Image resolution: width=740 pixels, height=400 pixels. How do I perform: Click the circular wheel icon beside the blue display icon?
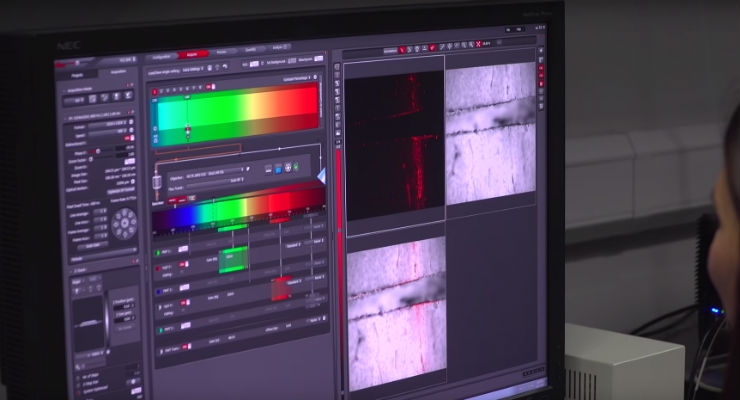(288, 168)
